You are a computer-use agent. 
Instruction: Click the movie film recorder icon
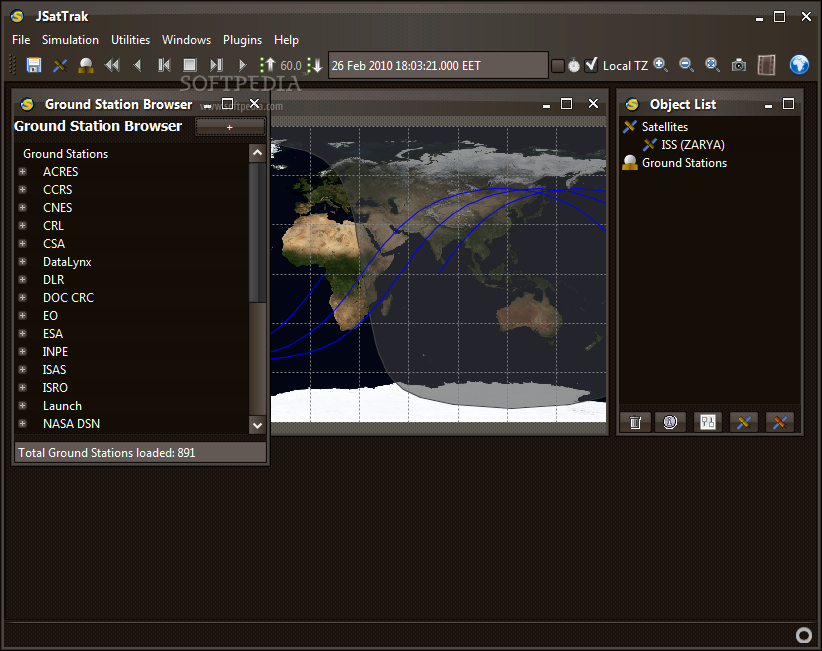(x=766, y=65)
